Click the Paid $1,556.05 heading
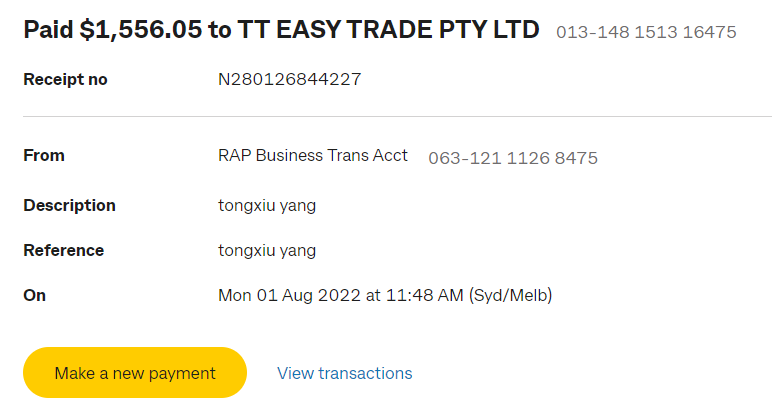 pyautogui.click(x=281, y=30)
